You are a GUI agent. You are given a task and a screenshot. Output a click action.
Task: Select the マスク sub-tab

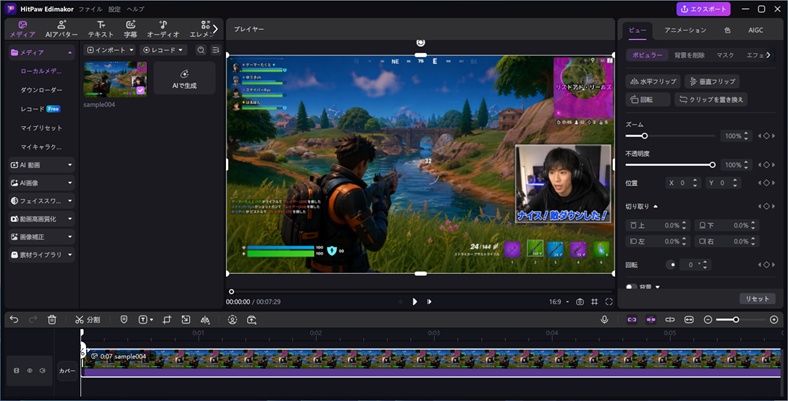tap(725, 55)
